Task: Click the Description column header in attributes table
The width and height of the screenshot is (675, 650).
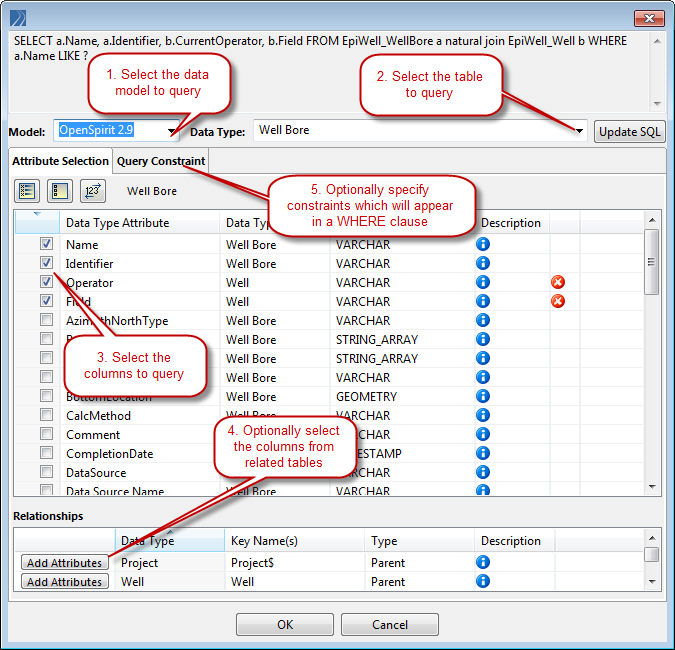Action: click(511, 223)
